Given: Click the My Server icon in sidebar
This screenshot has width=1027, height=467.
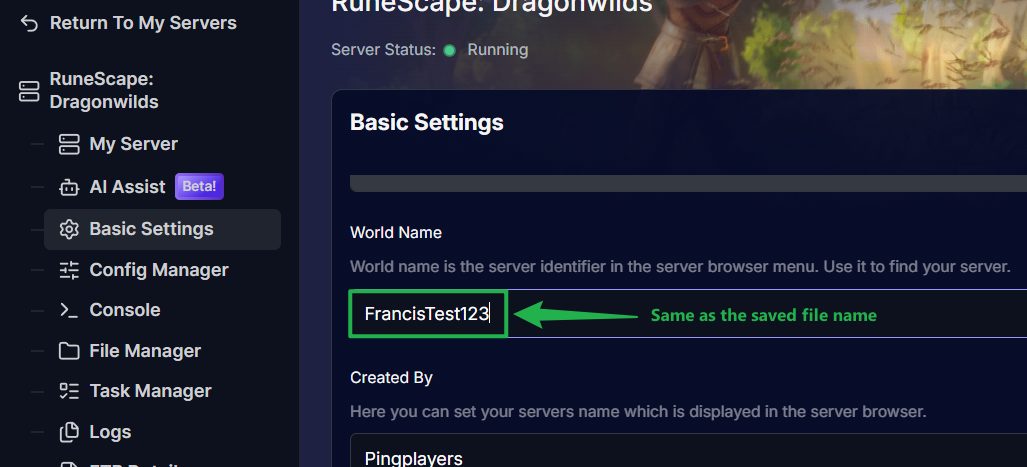Looking at the screenshot, I should [69, 144].
